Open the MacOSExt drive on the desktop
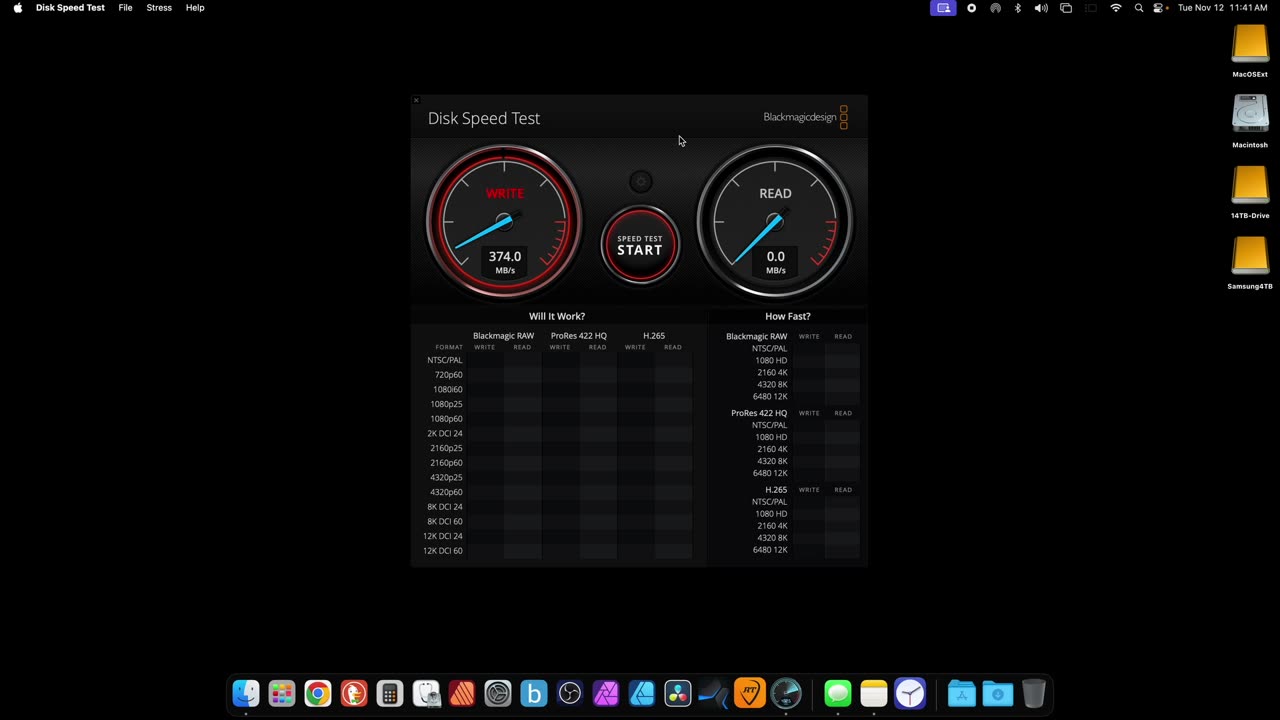 [x=1250, y=51]
